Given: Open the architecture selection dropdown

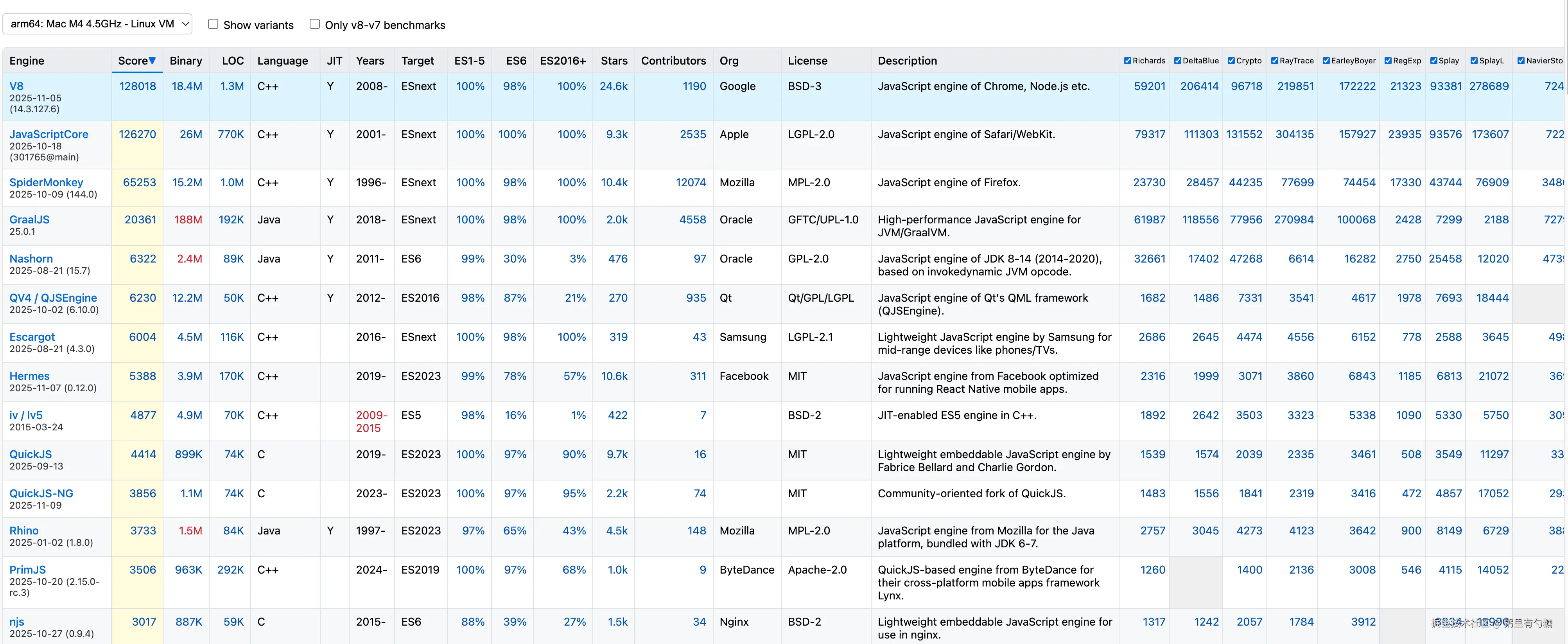Looking at the screenshot, I should tap(97, 24).
